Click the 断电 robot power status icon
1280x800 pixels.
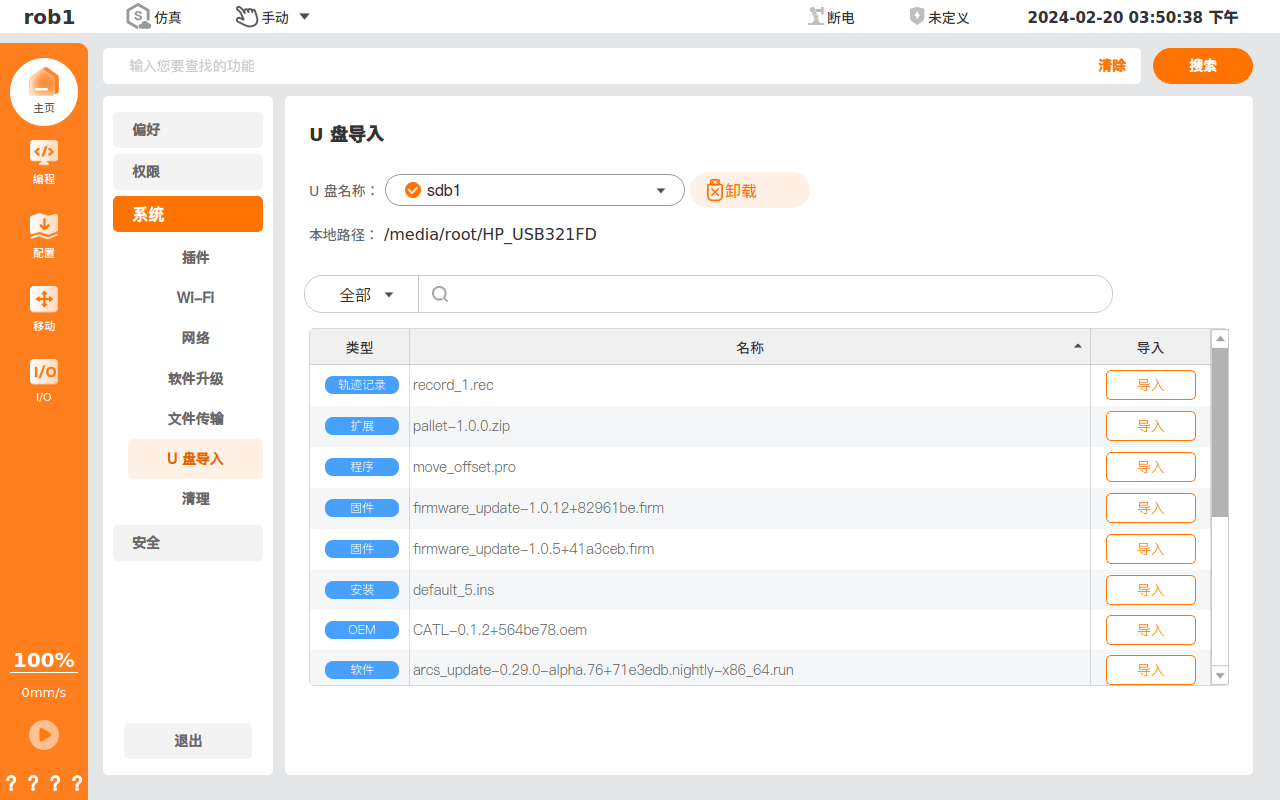click(x=816, y=17)
